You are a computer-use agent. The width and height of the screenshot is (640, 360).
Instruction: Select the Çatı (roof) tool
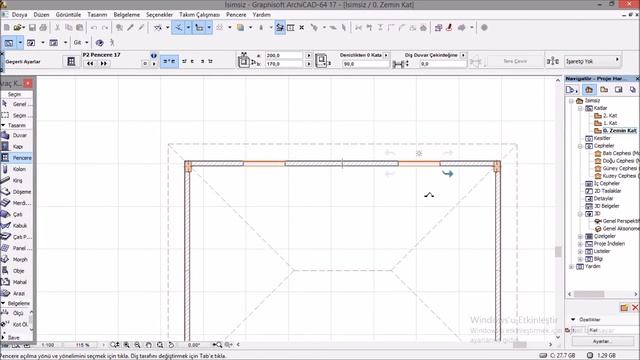click(x=16, y=214)
